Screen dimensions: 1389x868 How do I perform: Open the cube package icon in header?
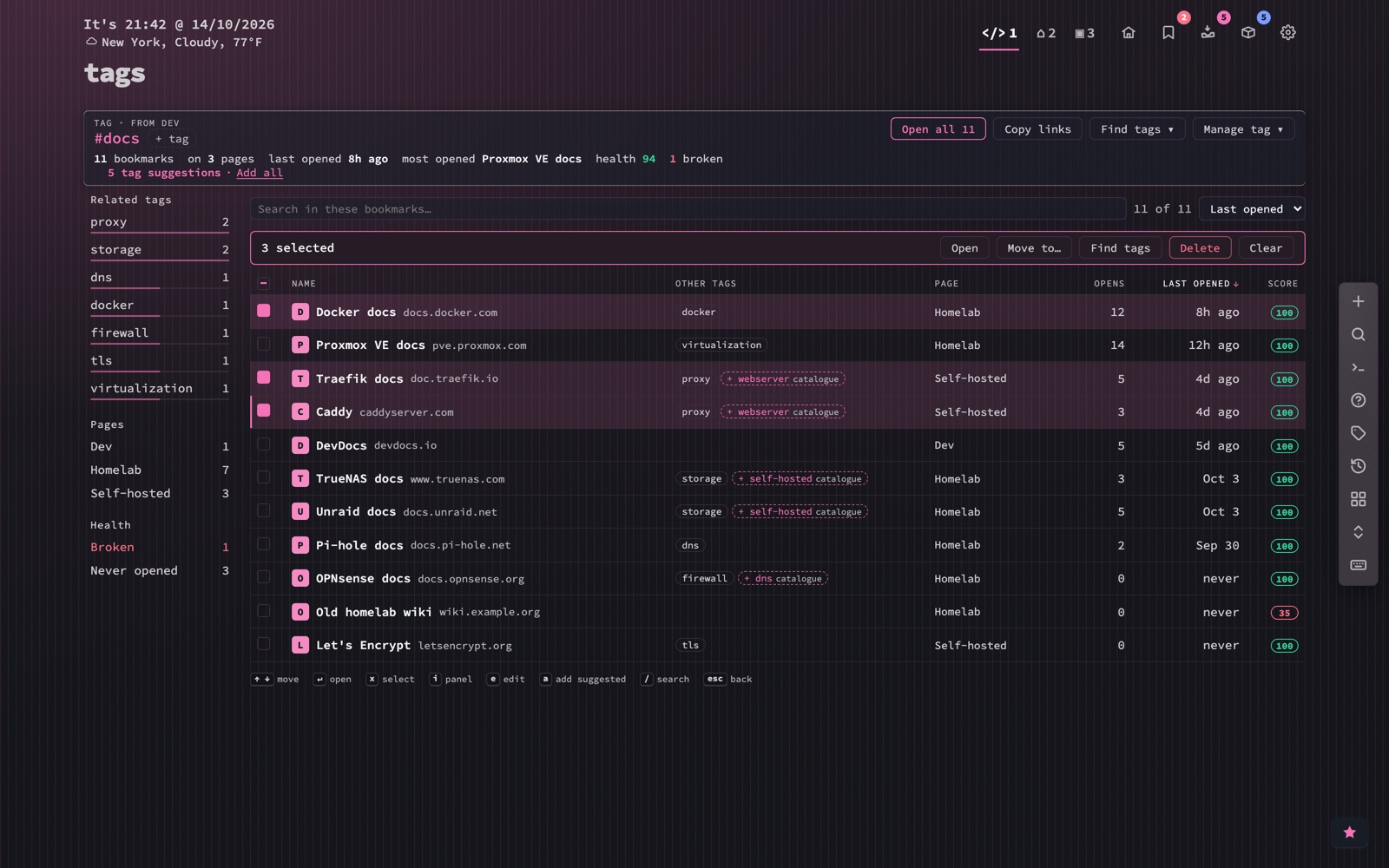coord(1248,33)
